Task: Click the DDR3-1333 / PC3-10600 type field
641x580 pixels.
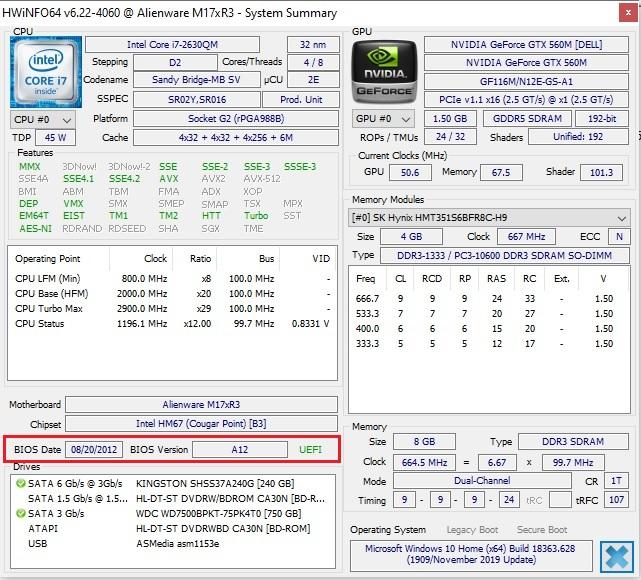Action: 504,255
